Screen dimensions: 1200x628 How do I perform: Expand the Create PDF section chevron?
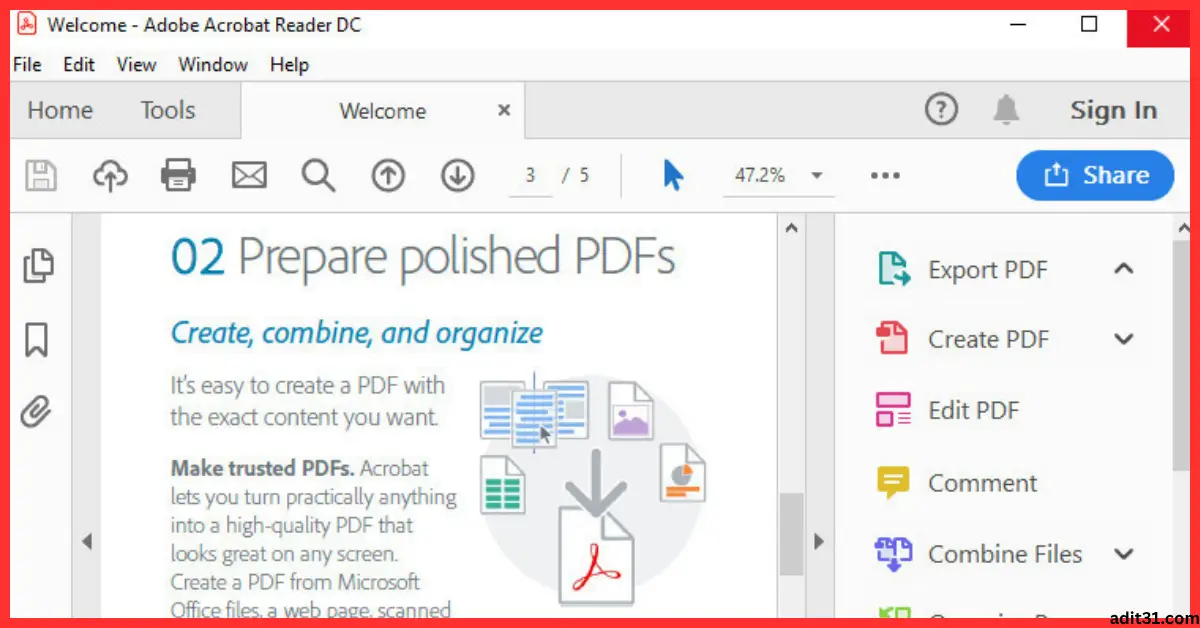click(x=1124, y=339)
